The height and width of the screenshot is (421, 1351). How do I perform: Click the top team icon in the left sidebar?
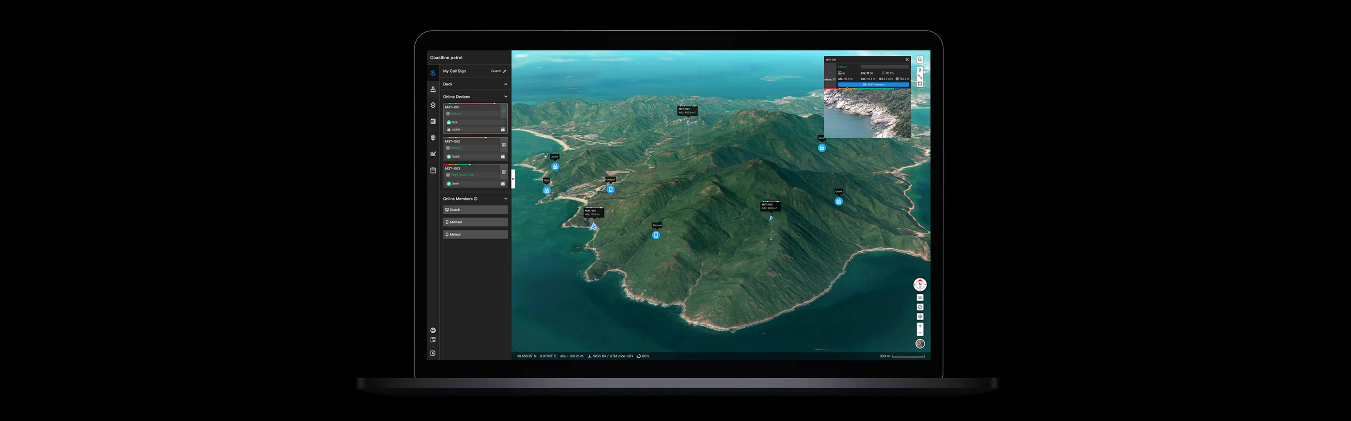coord(433,73)
